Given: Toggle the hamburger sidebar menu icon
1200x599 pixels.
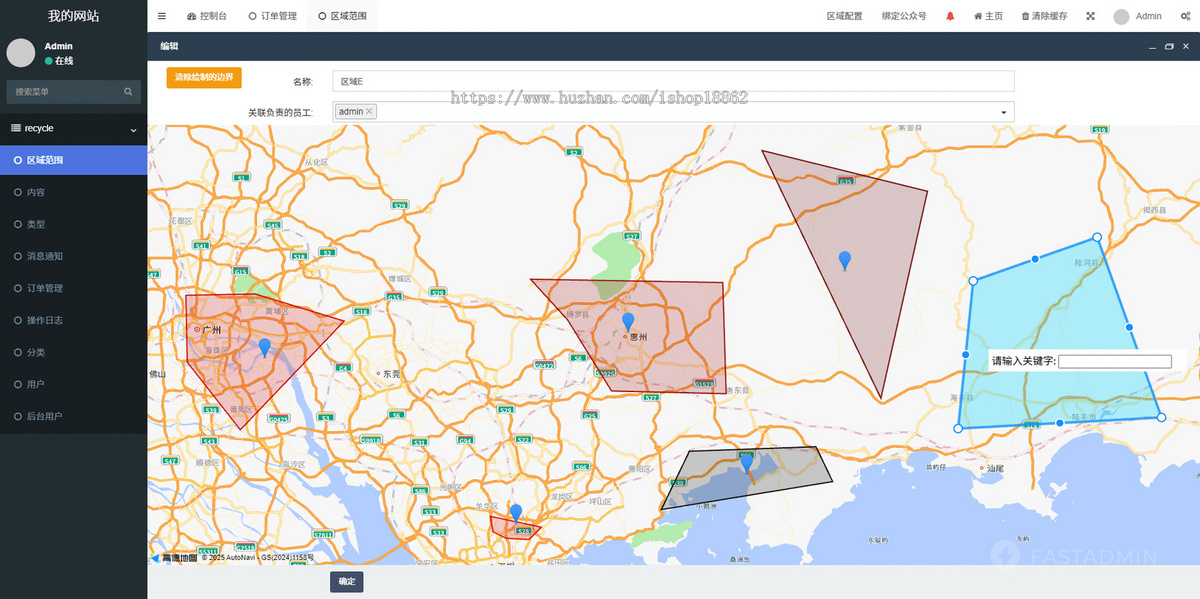Looking at the screenshot, I should 162,16.
